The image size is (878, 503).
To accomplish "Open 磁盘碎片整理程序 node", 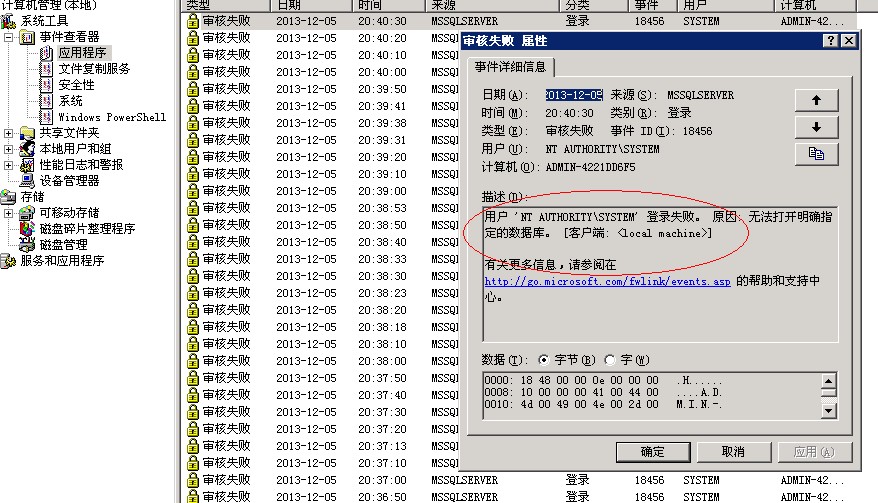I will tap(86, 229).
